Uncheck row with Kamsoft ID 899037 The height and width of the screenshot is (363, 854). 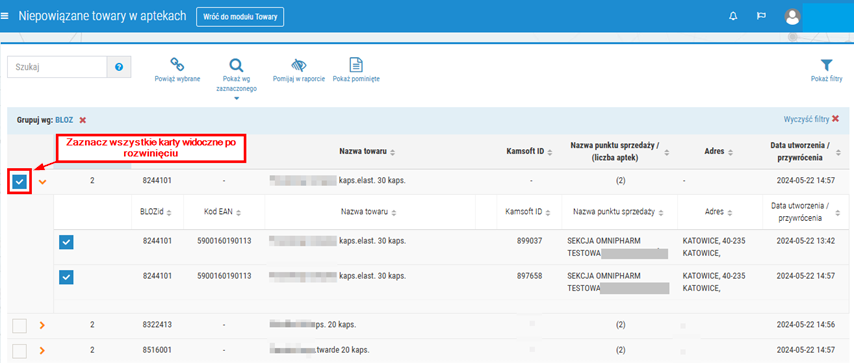coord(66,241)
